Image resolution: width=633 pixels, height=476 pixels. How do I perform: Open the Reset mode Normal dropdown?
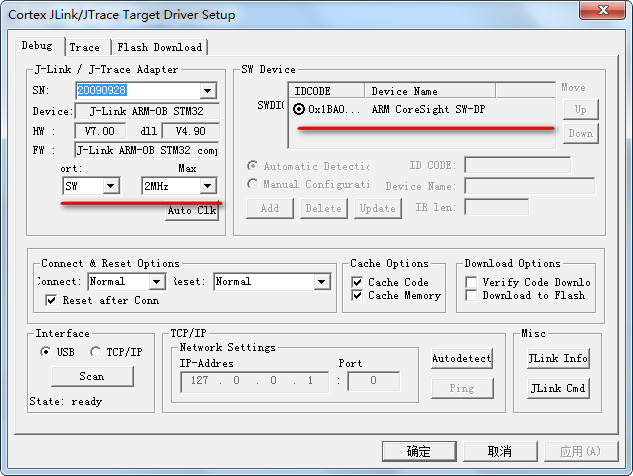pos(321,282)
